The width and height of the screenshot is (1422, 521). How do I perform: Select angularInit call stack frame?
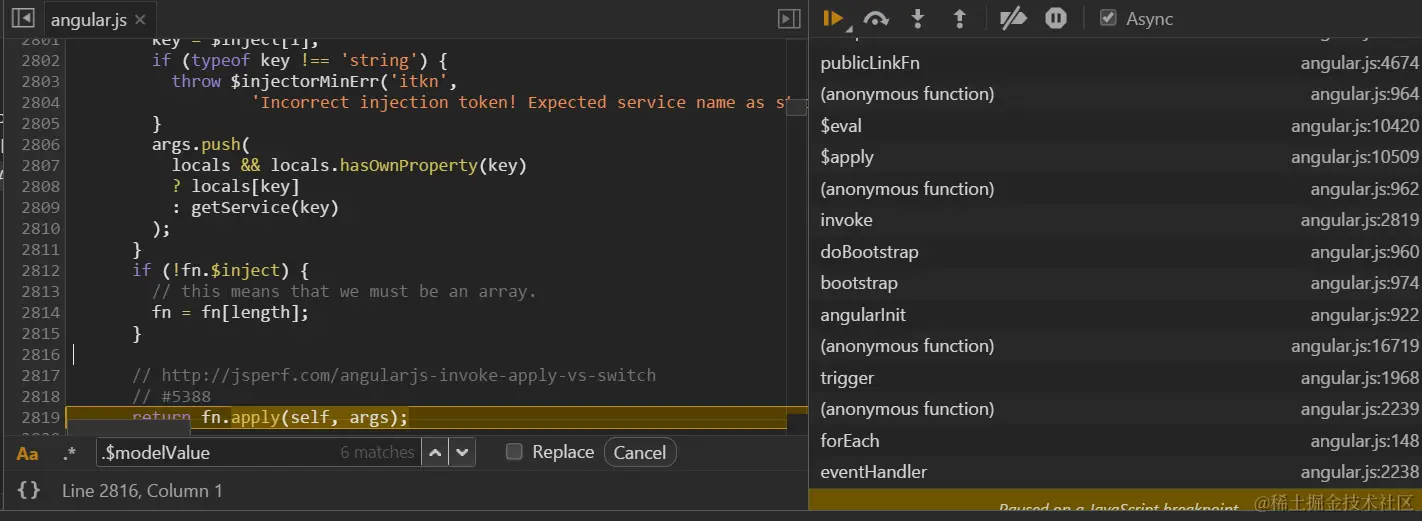1115,315
